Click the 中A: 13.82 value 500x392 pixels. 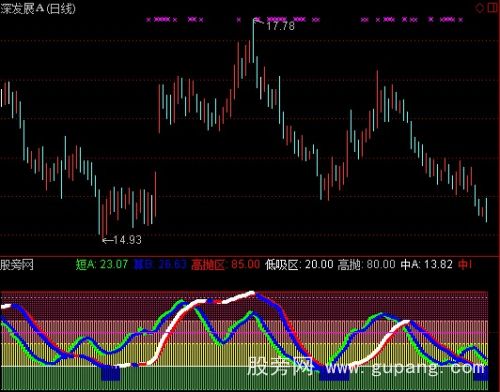[x=427, y=264]
